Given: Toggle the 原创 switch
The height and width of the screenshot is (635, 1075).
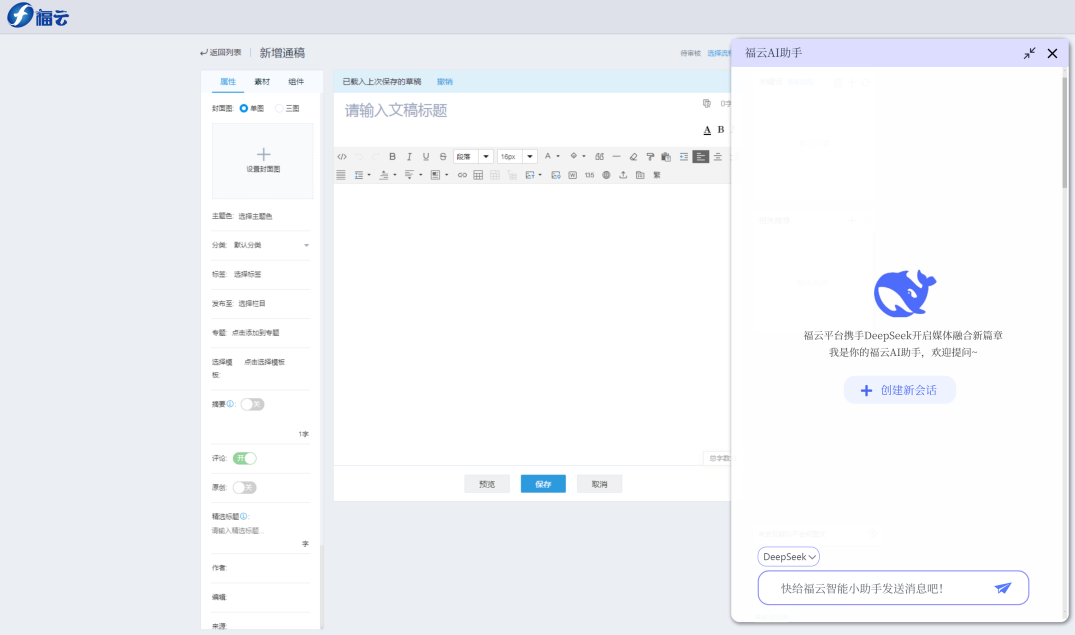Looking at the screenshot, I should coord(244,488).
